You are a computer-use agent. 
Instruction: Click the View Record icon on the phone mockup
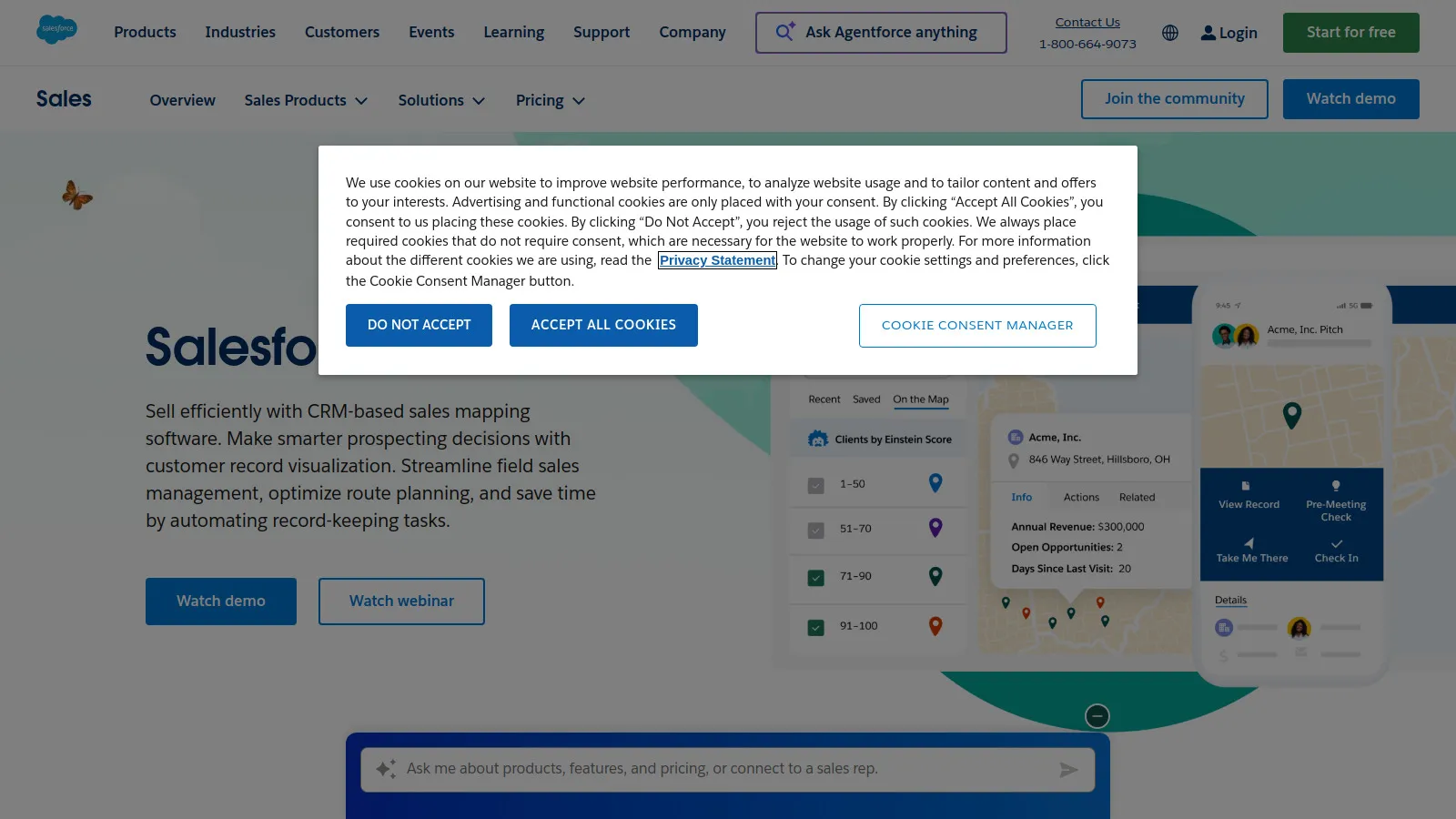(x=1247, y=487)
